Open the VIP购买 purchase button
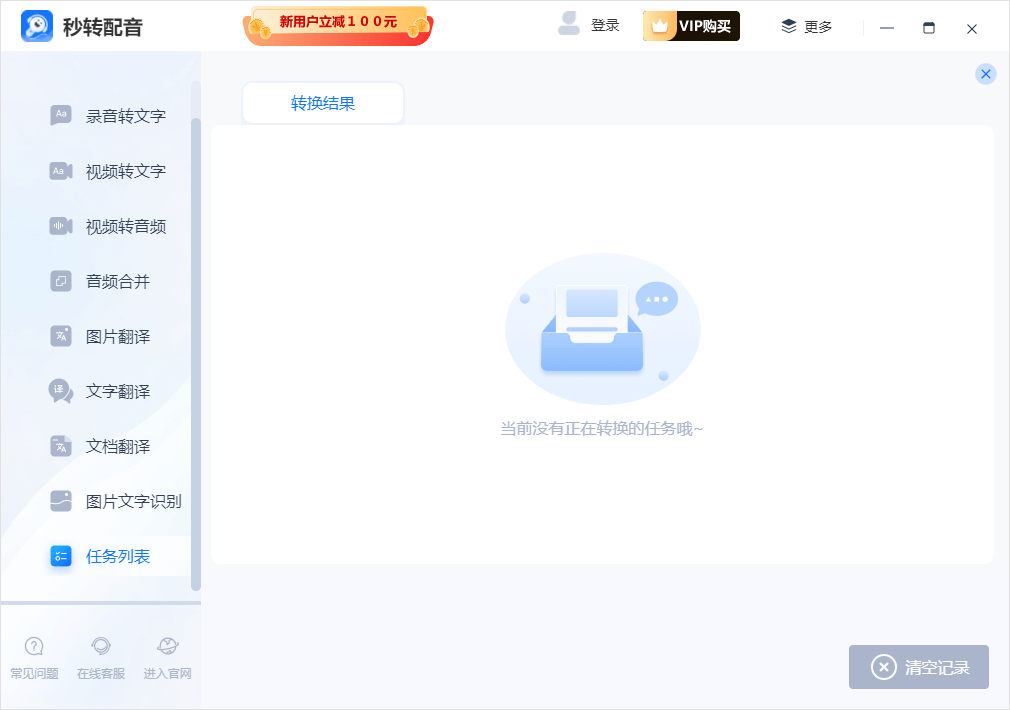The height and width of the screenshot is (710, 1010). [x=691, y=26]
